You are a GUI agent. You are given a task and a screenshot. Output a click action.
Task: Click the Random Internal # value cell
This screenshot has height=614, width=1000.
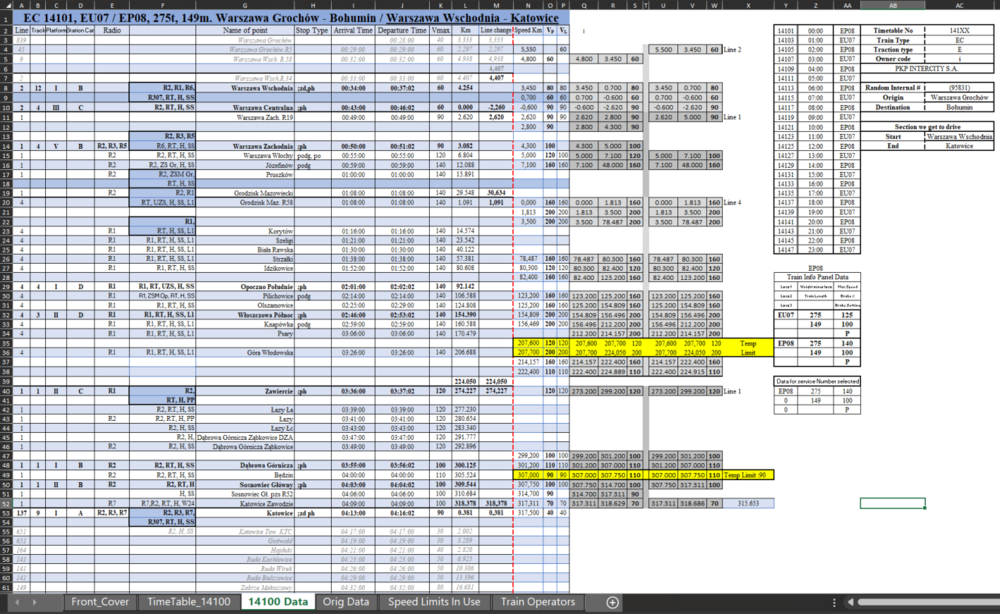960,87
